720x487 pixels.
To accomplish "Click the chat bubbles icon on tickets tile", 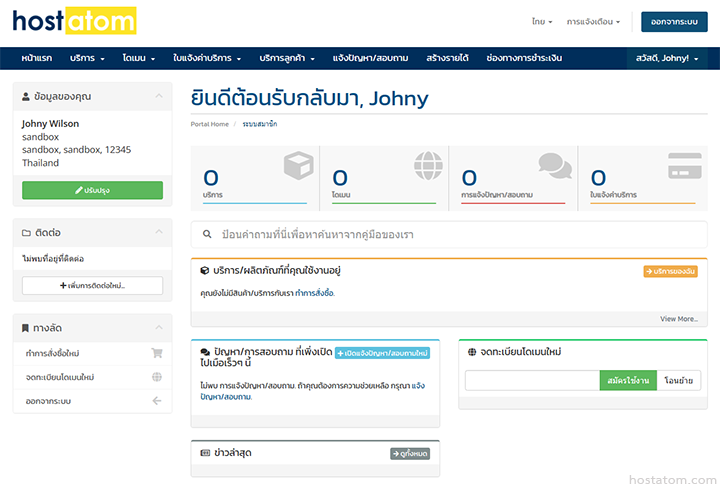I will 555,165.
